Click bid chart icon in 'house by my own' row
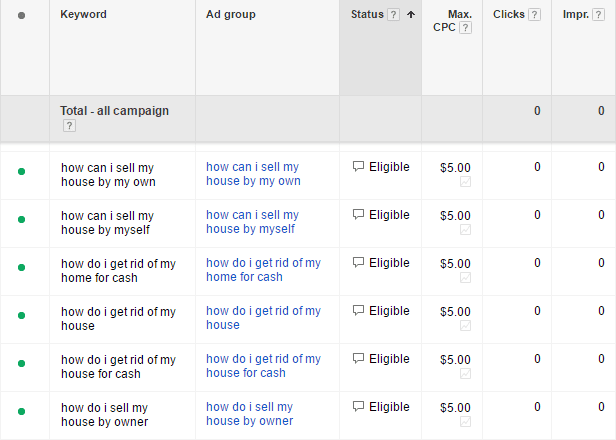The height and width of the screenshot is (440, 616). pos(466,182)
